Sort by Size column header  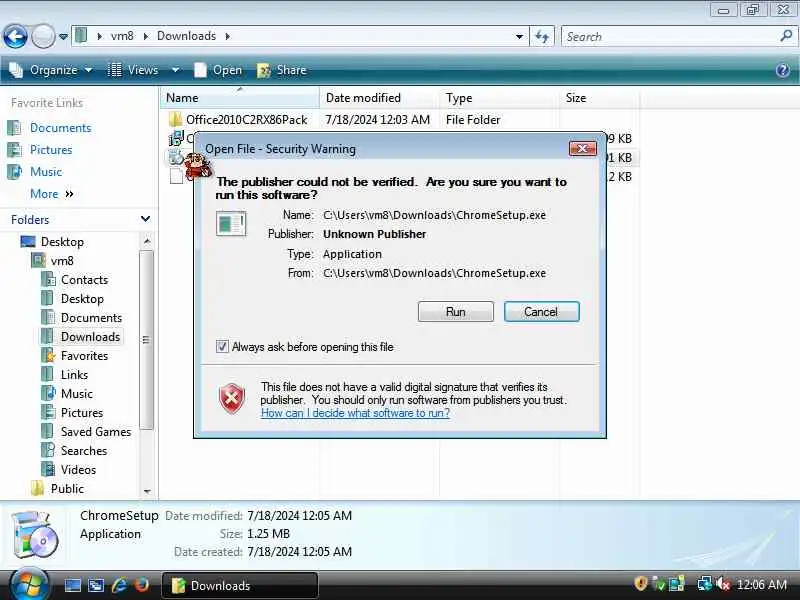(598, 98)
